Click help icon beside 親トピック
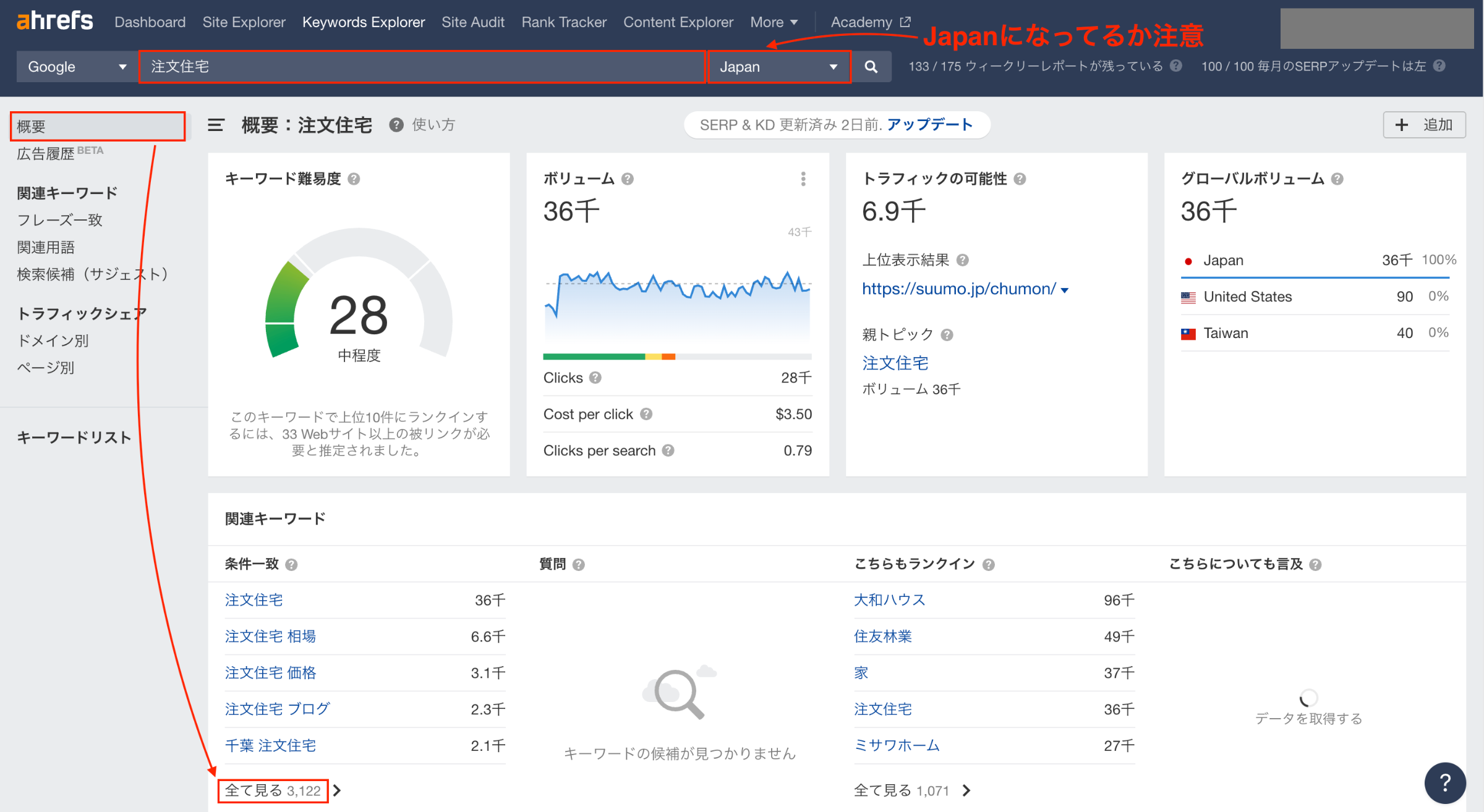Viewport: 1484px width, 812px height. point(947,335)
